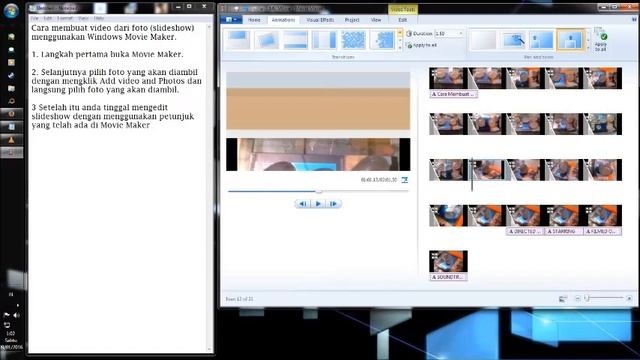Open the magnifier search icon on taskbar
This screenshot has height=360, width=640.
tap(11, 101)
